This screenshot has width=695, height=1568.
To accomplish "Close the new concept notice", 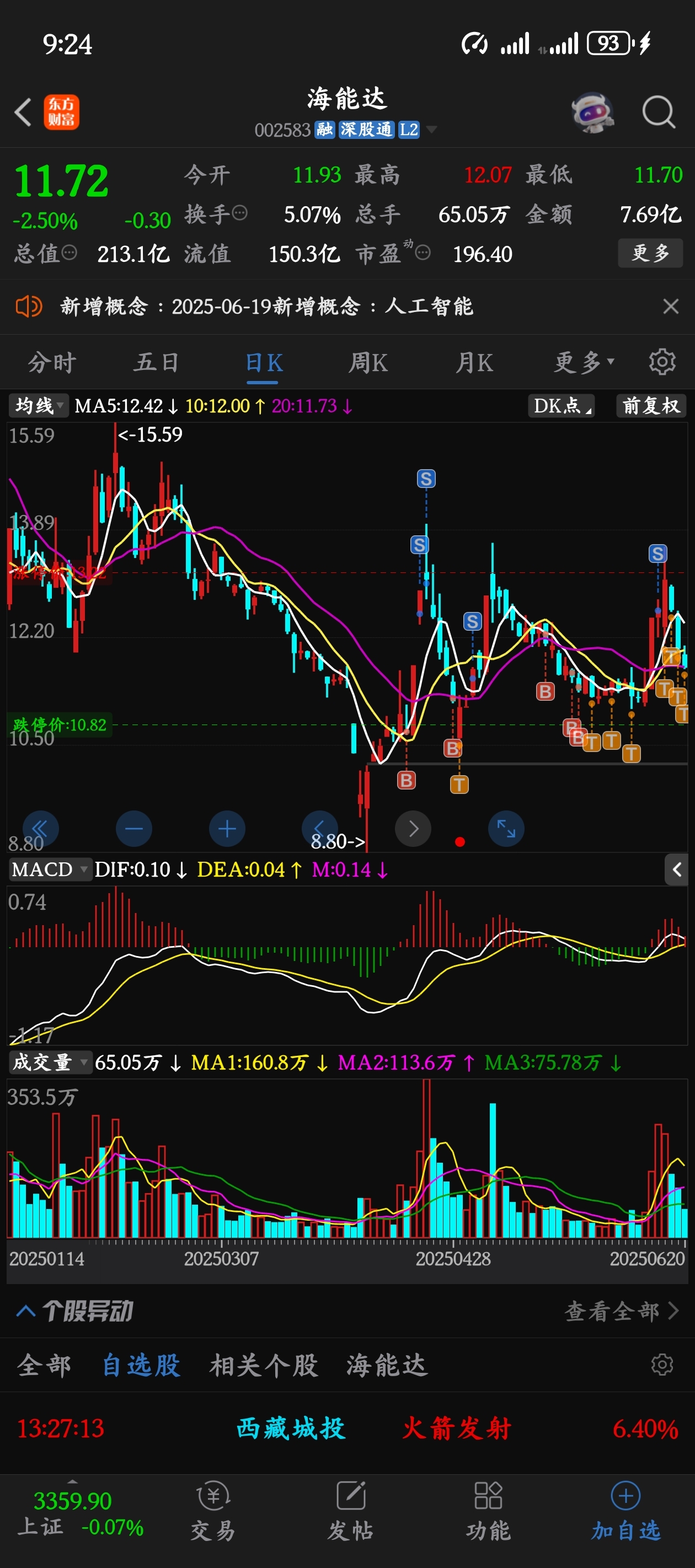I will [x=671, y=306].
